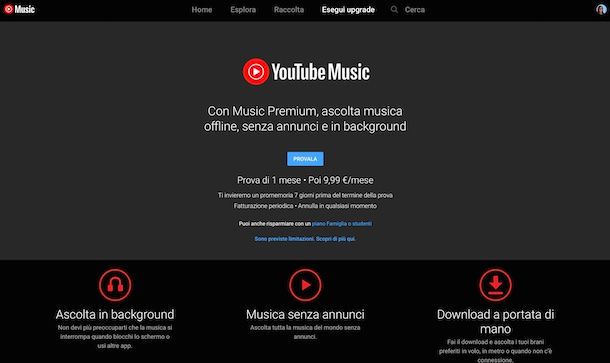Screen dimensions: 610x363
Task: Click the 'Download a portata di mano' heading
Action: (495, 321)
